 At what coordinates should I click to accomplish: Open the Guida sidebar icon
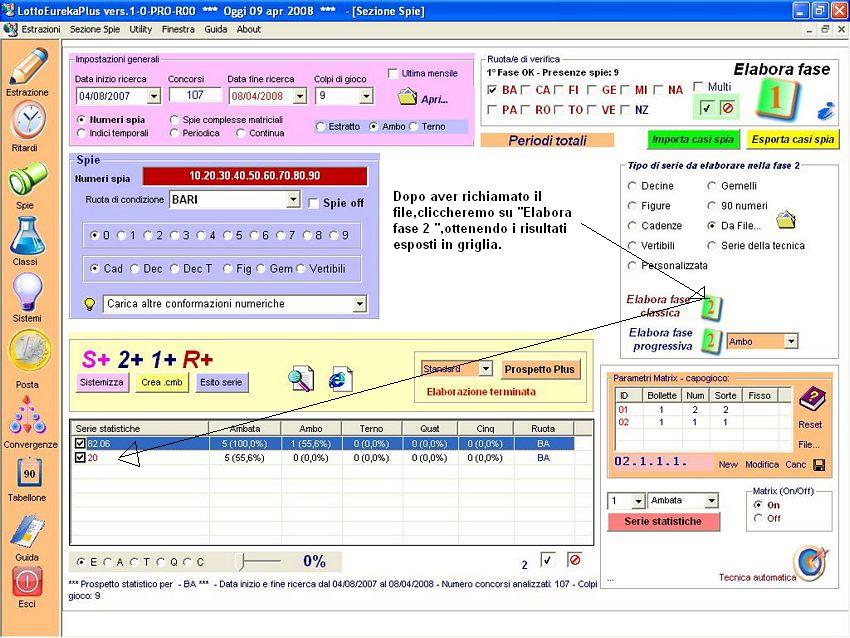tap(27, 531)
